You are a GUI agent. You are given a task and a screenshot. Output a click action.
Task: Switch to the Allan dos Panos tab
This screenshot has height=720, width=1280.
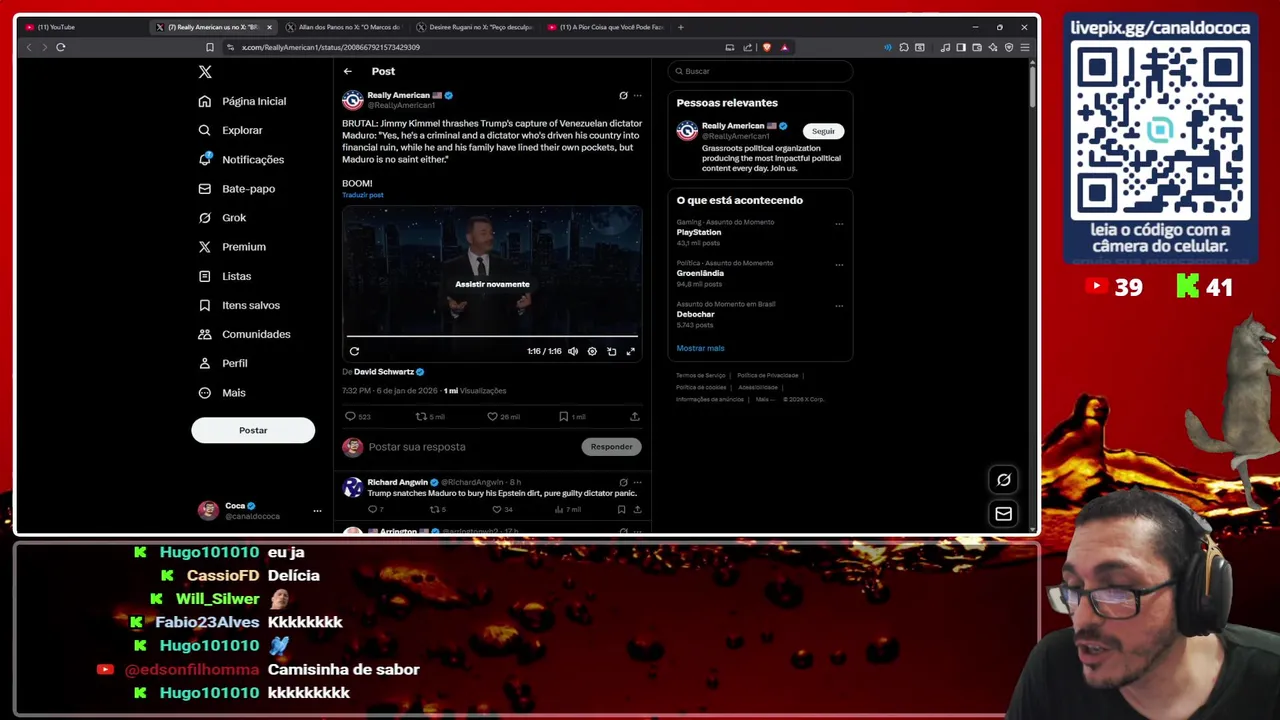pyautogui.click(x=343, y=27)
